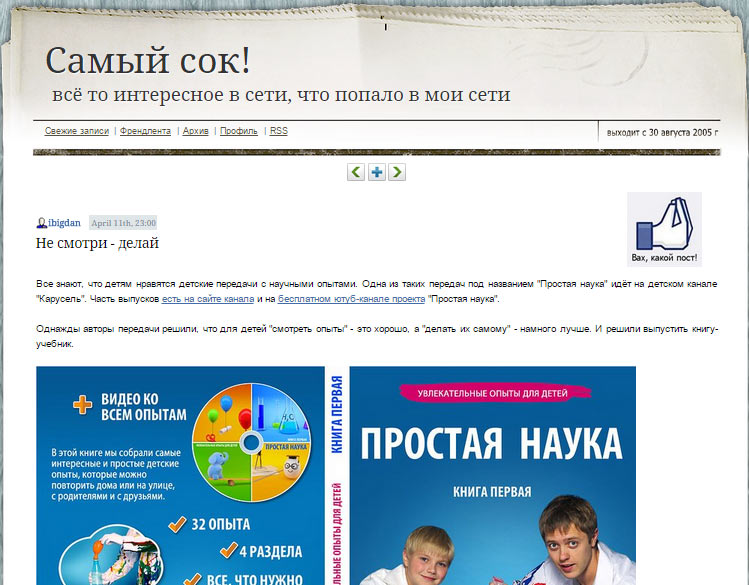Go to the previous entry with the left arrow
This screenshot has width=749, height=585.
(356, 172)
